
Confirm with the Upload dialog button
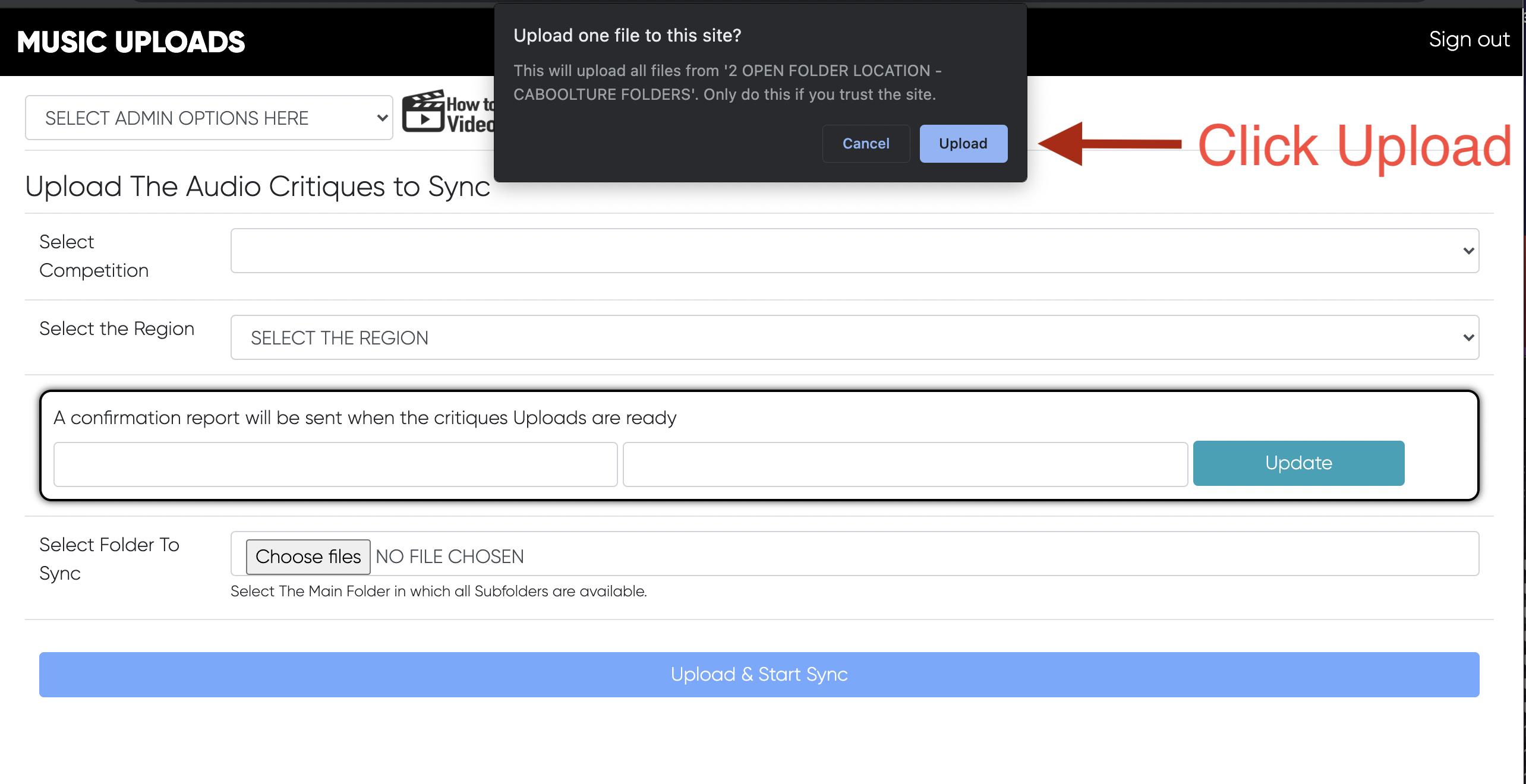point(963,144)
